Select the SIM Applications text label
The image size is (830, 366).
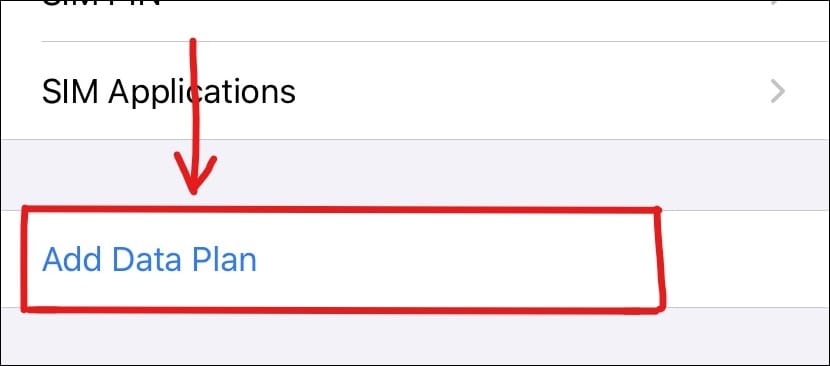pyautogui.click(x=168, y=93)
